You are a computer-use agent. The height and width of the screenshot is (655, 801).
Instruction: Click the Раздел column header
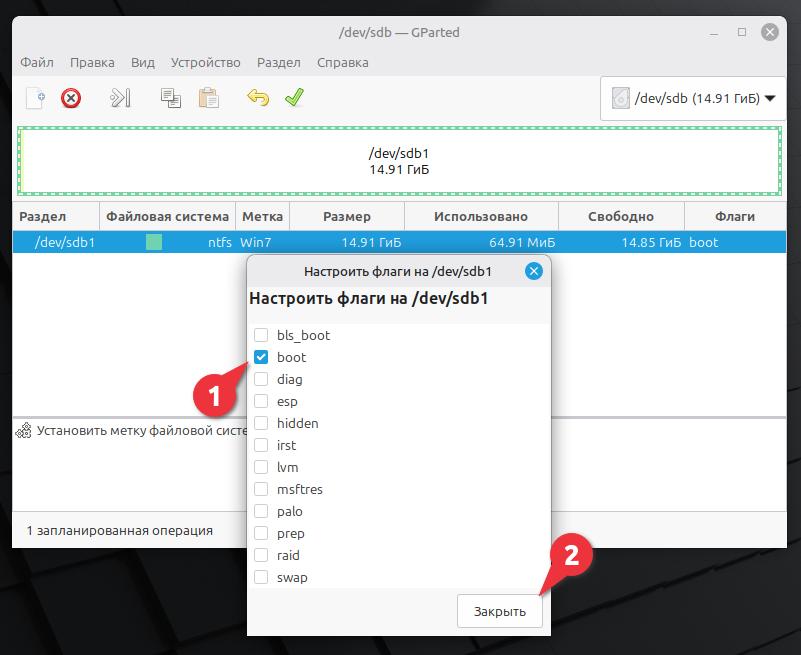(56, 216)
